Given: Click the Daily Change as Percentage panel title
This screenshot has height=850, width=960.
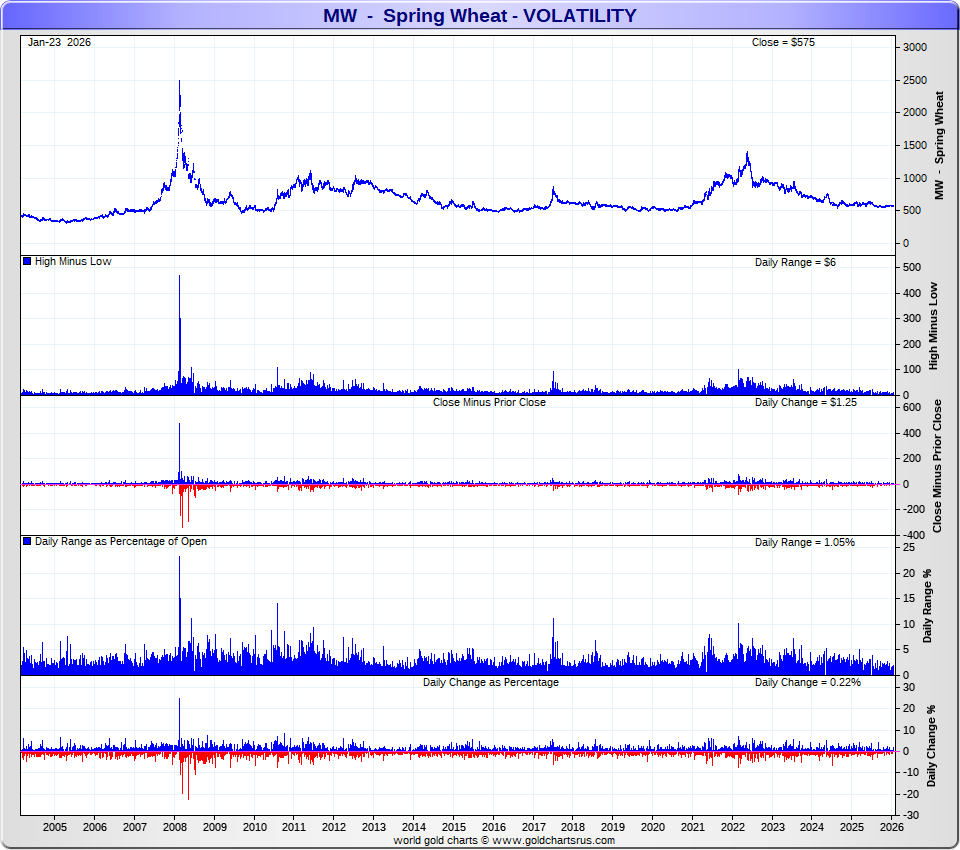Looking at the screenshot, I should [x=490, y=682].
